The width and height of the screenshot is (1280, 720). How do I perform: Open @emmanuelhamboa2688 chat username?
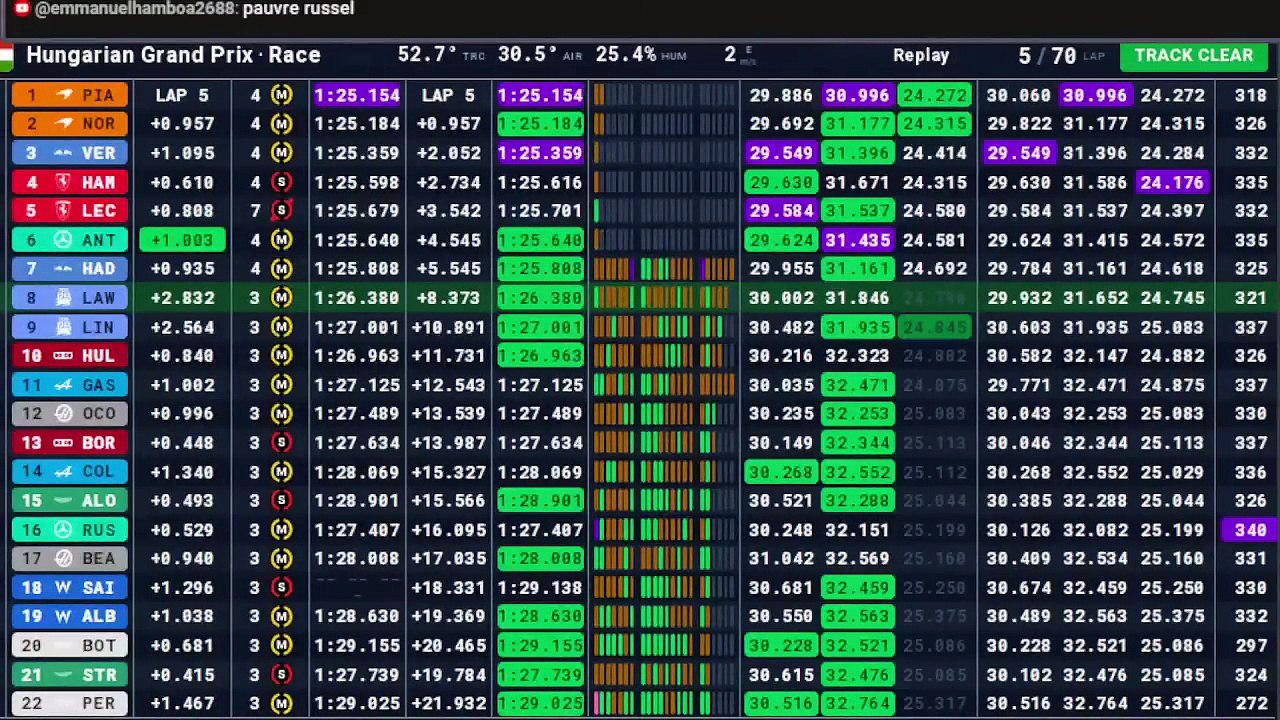pyautogui.click(x=137, y=9)
